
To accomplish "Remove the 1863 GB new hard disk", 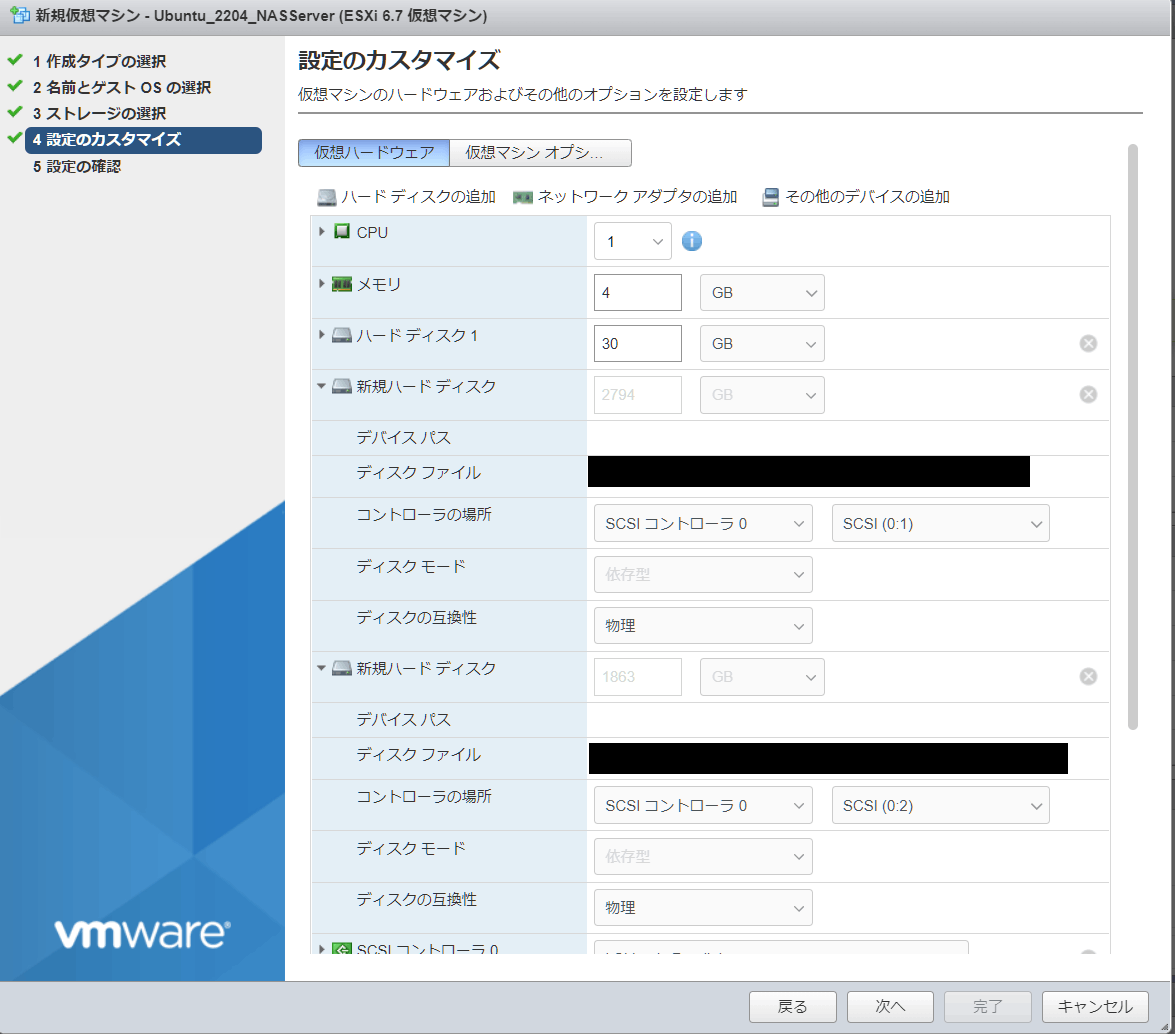I will click(1088, 677).
